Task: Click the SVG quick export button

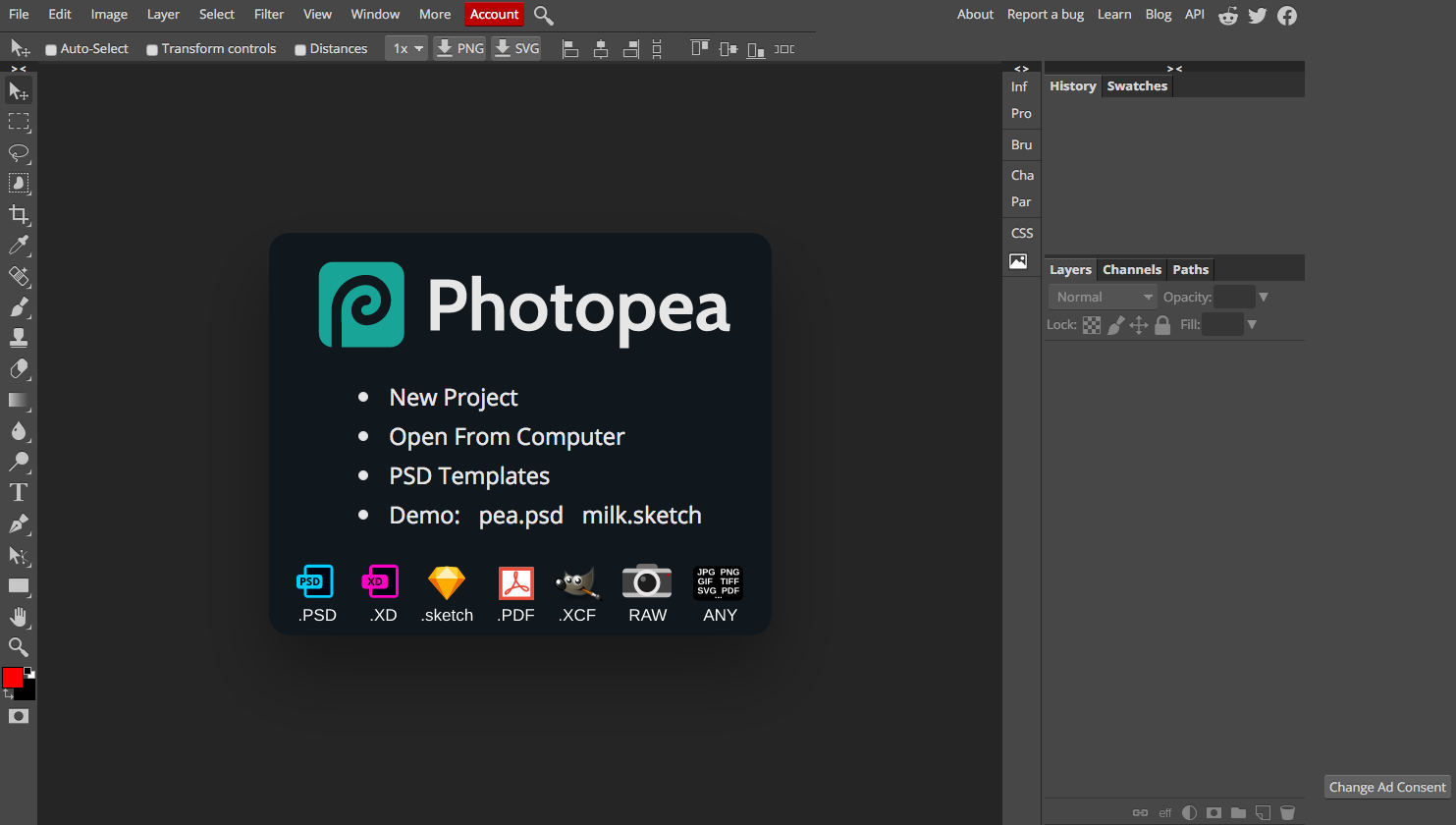Action: tap(516, 48)
